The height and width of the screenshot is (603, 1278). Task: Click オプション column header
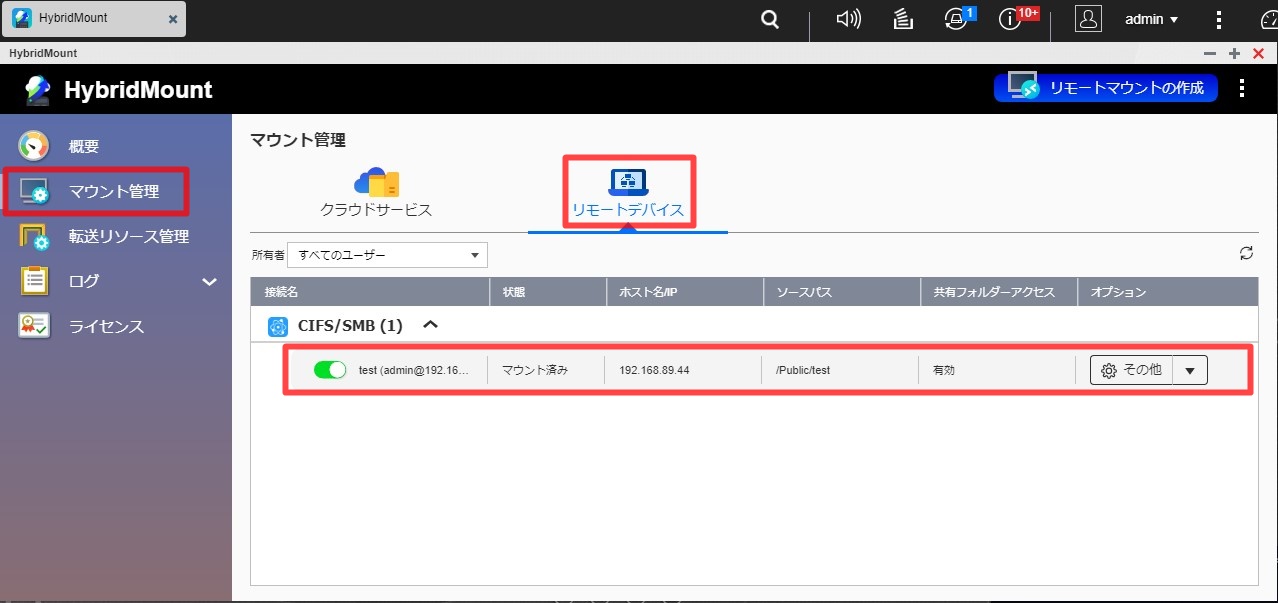[1168, 292]
